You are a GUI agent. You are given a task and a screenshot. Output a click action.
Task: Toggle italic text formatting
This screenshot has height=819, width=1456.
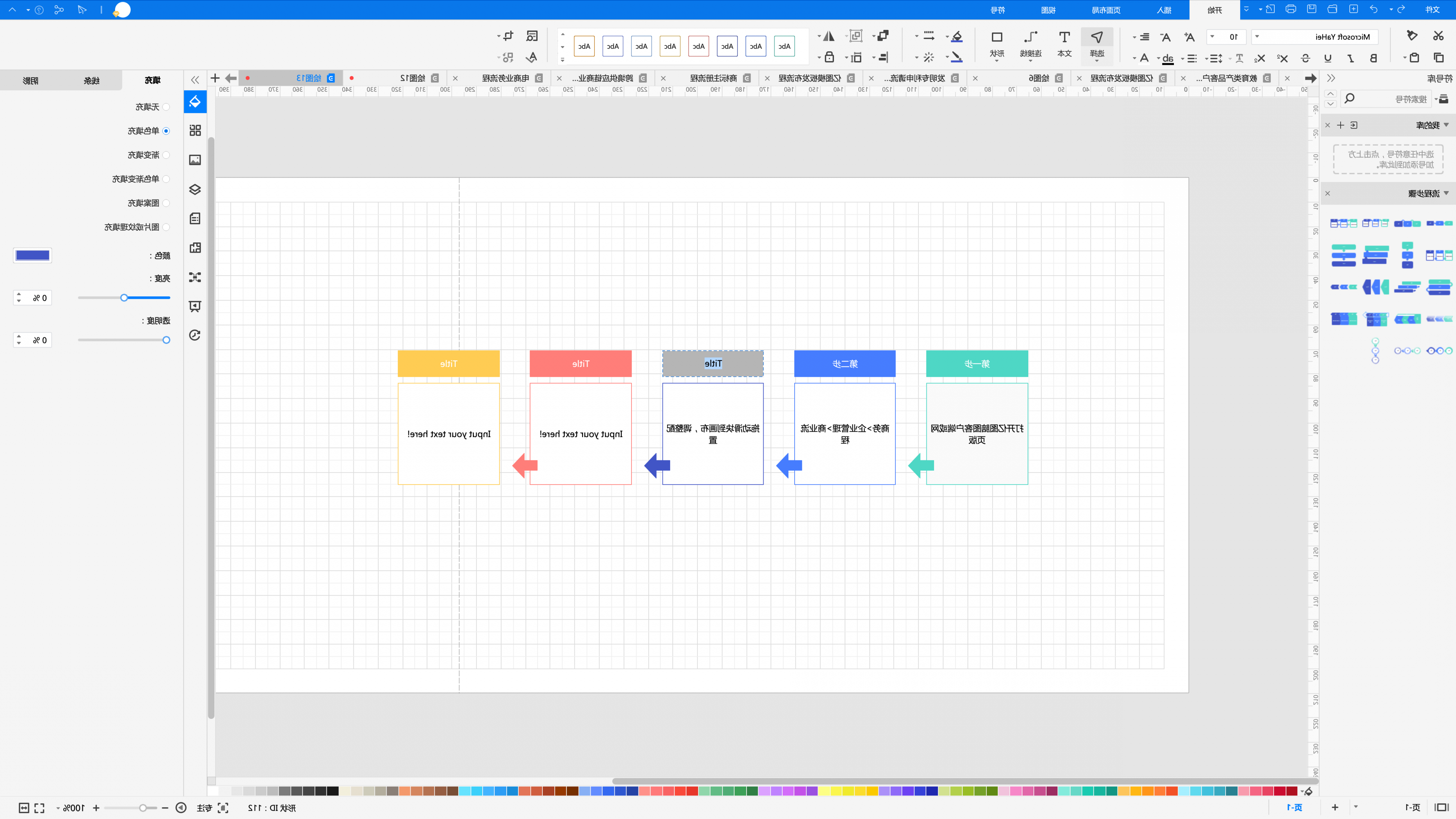coord(1351,58)
